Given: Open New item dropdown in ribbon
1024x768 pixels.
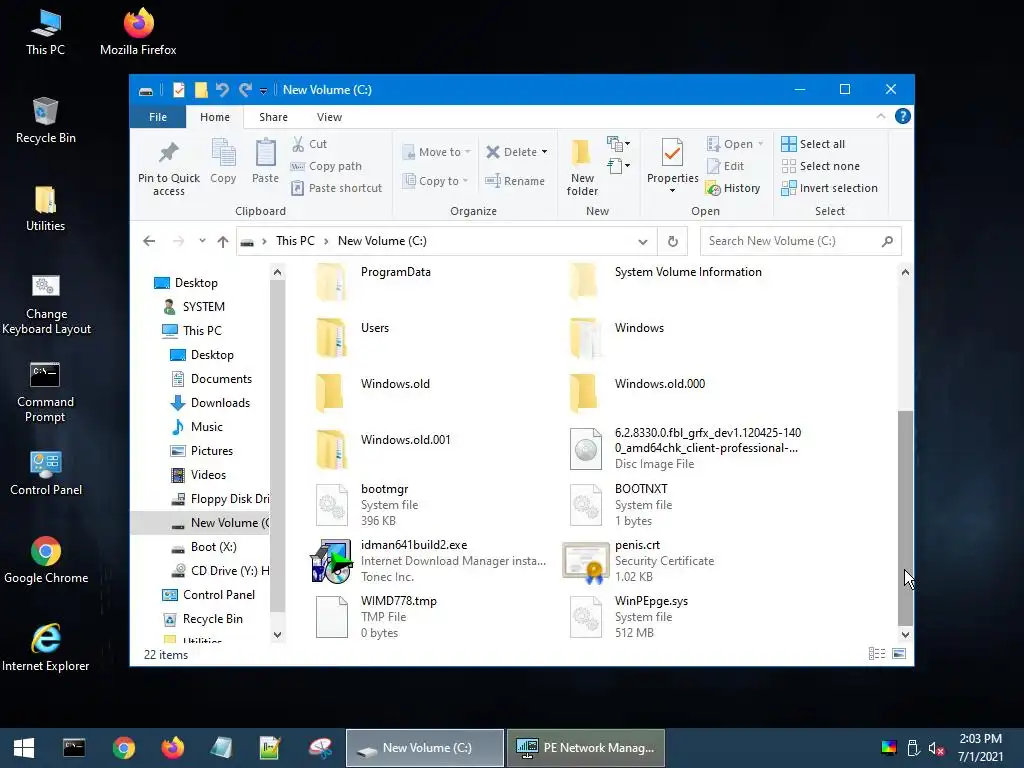Looking at the screenshot, I should [x=618, y=143].
